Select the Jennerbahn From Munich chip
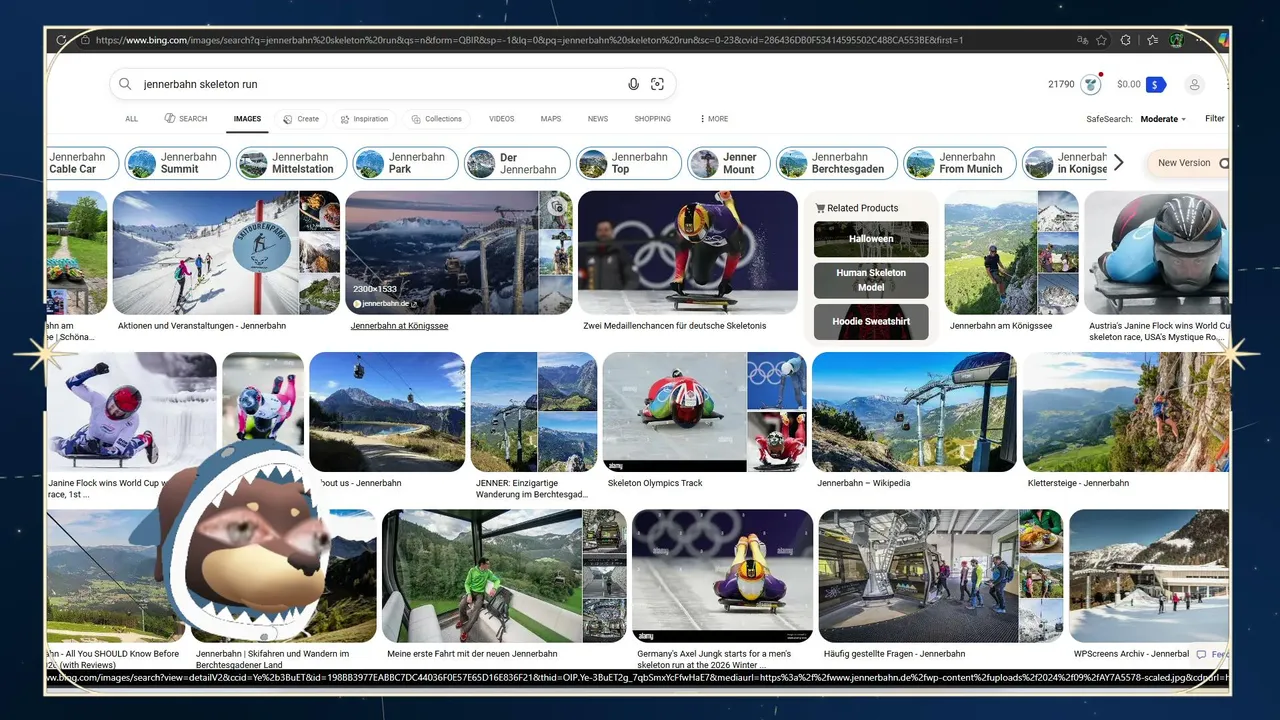This screenshot has height=720, width=1280. 960,163
